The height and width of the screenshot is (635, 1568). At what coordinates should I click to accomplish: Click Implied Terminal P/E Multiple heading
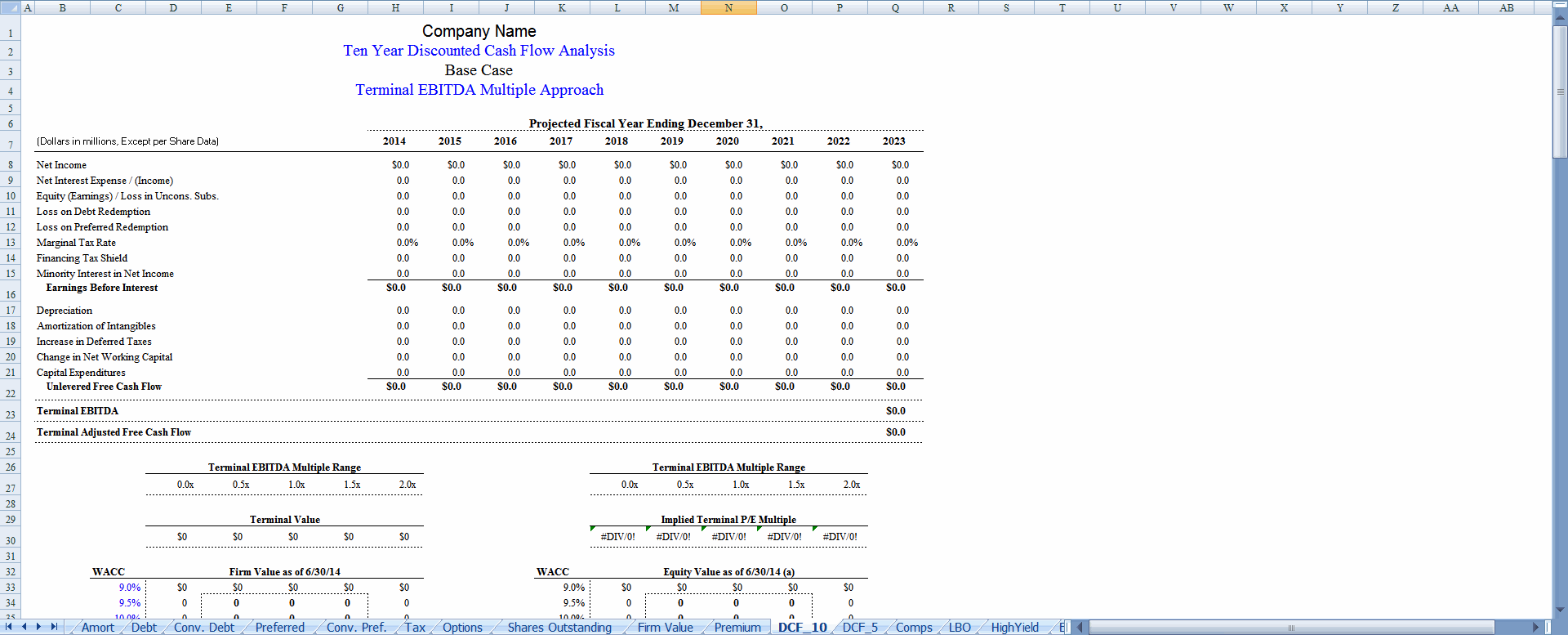[728, 520]
